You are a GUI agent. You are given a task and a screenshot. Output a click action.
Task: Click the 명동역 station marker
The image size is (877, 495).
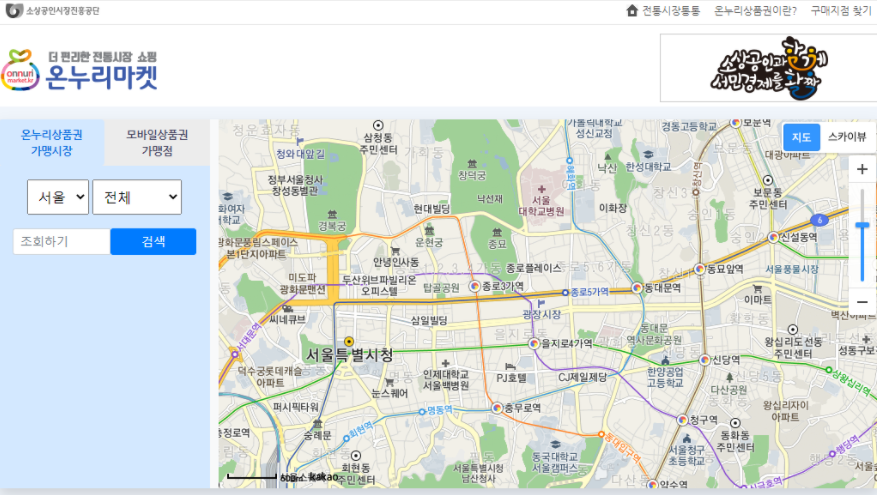422,412
